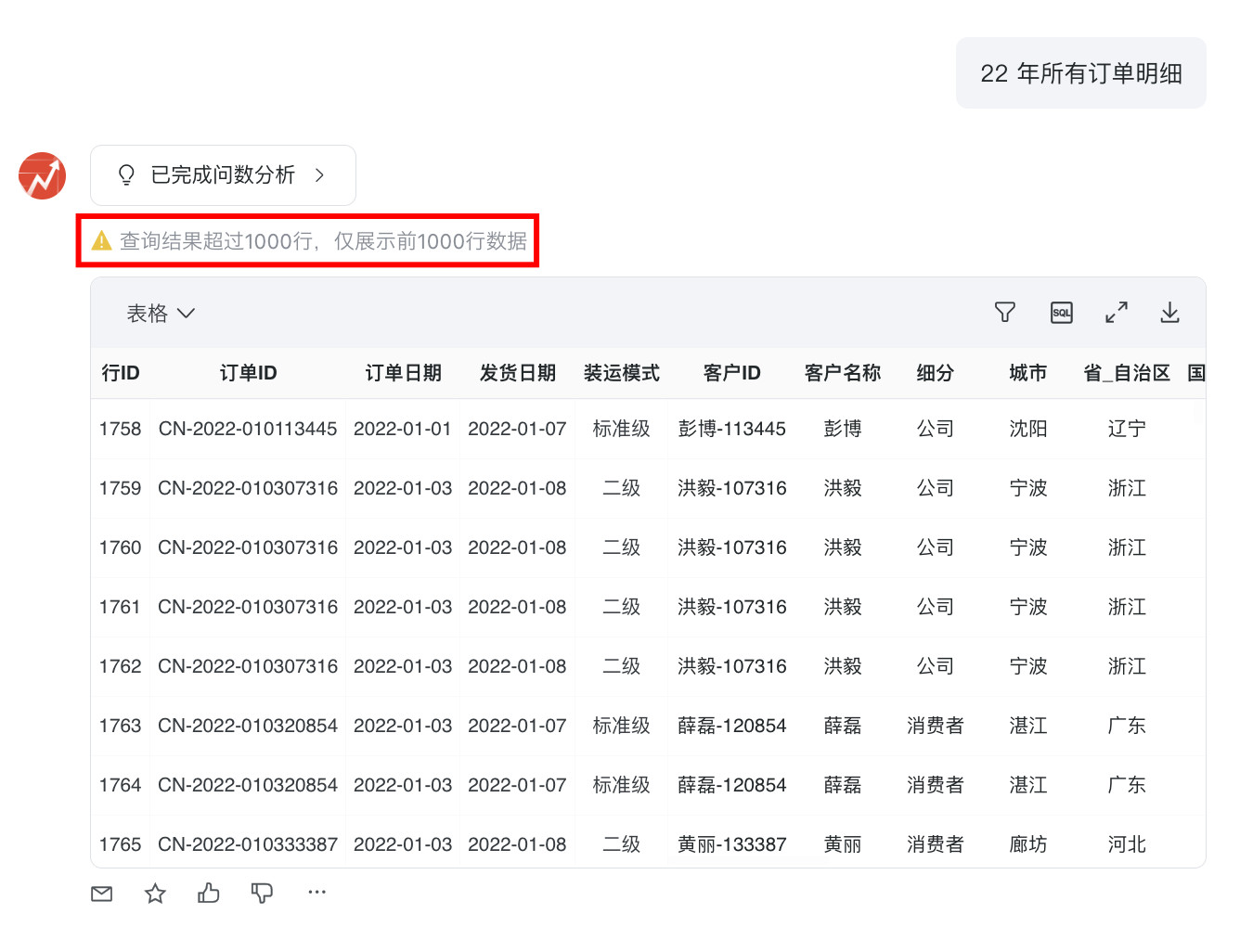Expand the 已完成问数分析 analysis steps
The image size is (1240, 952).
(223, 175)
